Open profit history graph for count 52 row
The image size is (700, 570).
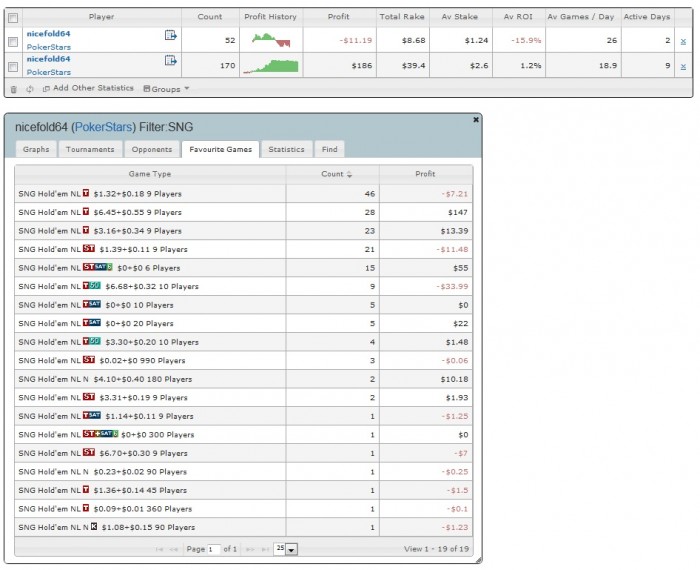[x=271, y=40]
